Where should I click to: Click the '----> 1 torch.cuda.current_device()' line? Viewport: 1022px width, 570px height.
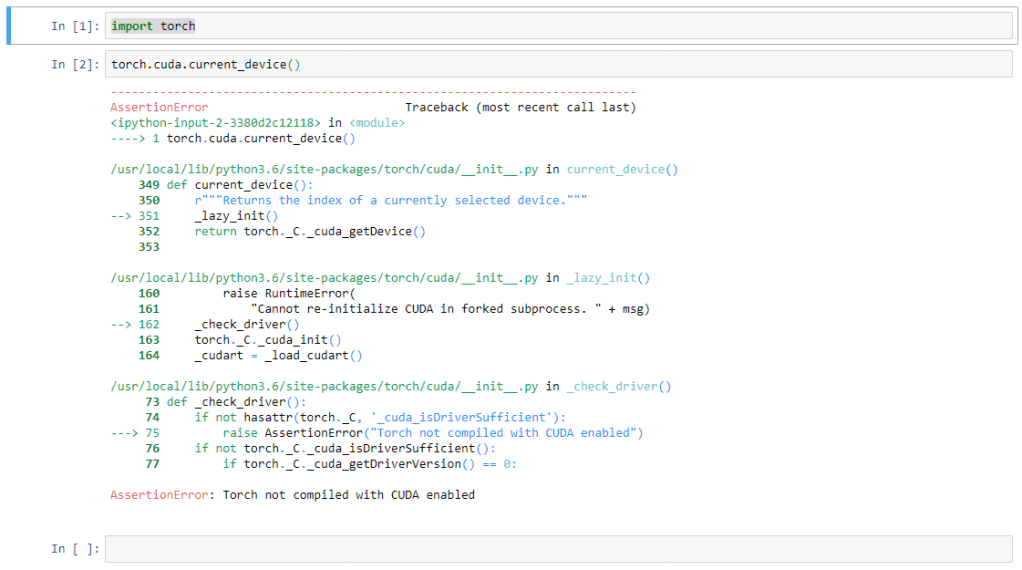(233, 138)
